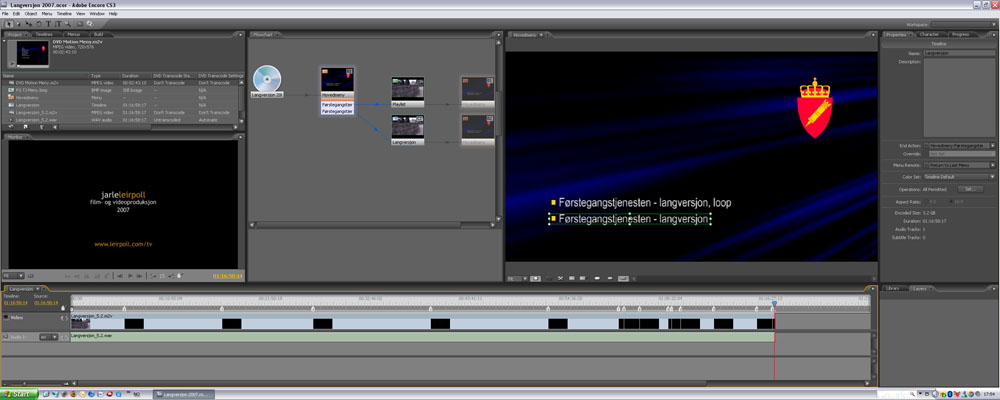Select the Langversjon timeline node in the Flowchart
The image size is (1000, 400).
(x=408, y=130)
